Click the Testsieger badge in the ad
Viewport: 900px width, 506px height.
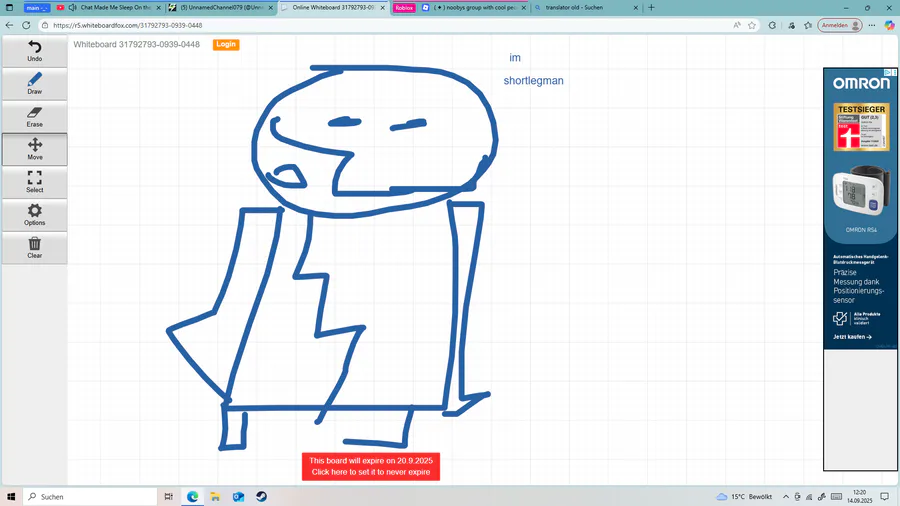(x=861, y=127)
